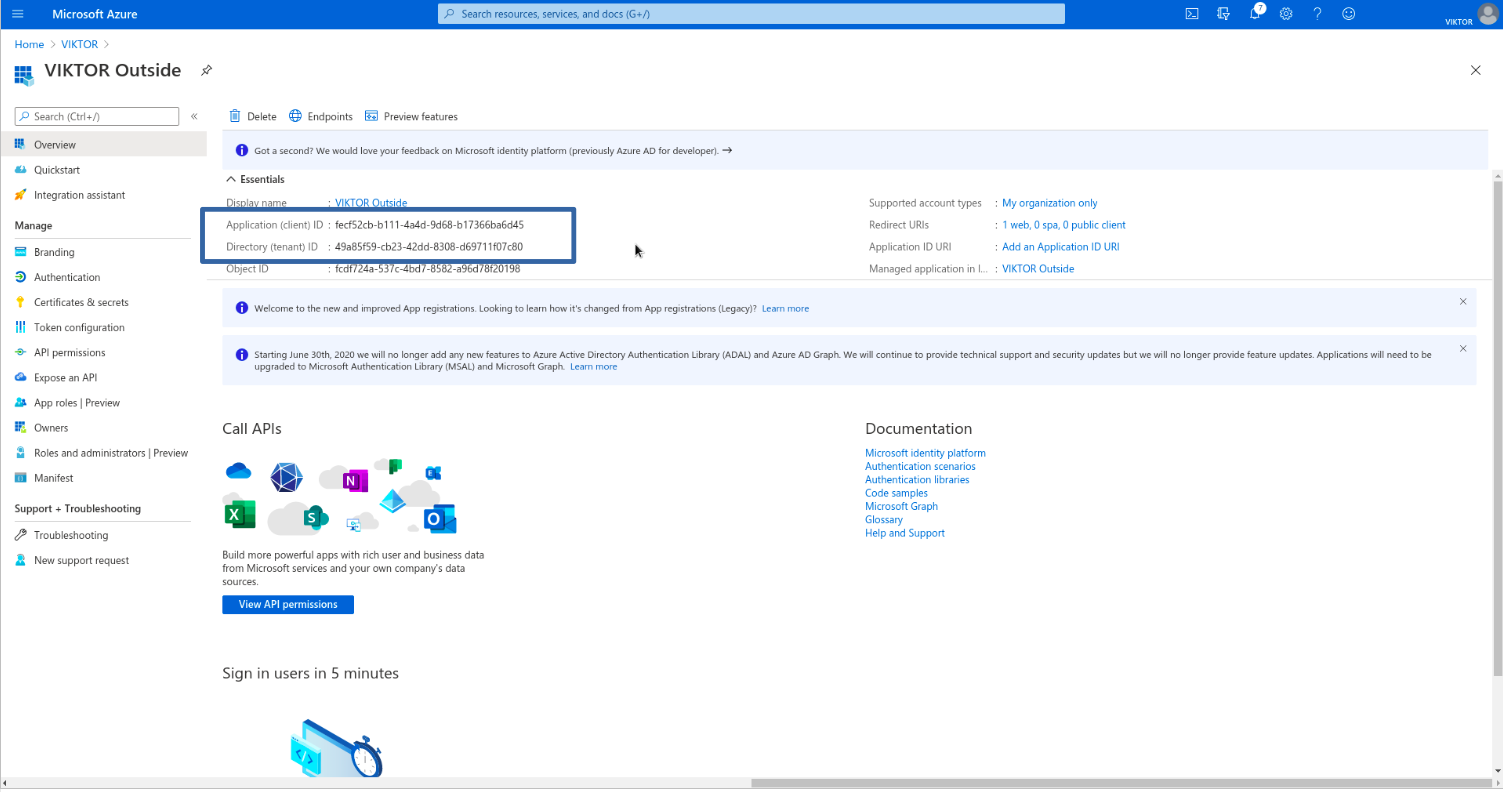Click the top search resources field
The image size is (1503, 792).
[x=751, y=14]
